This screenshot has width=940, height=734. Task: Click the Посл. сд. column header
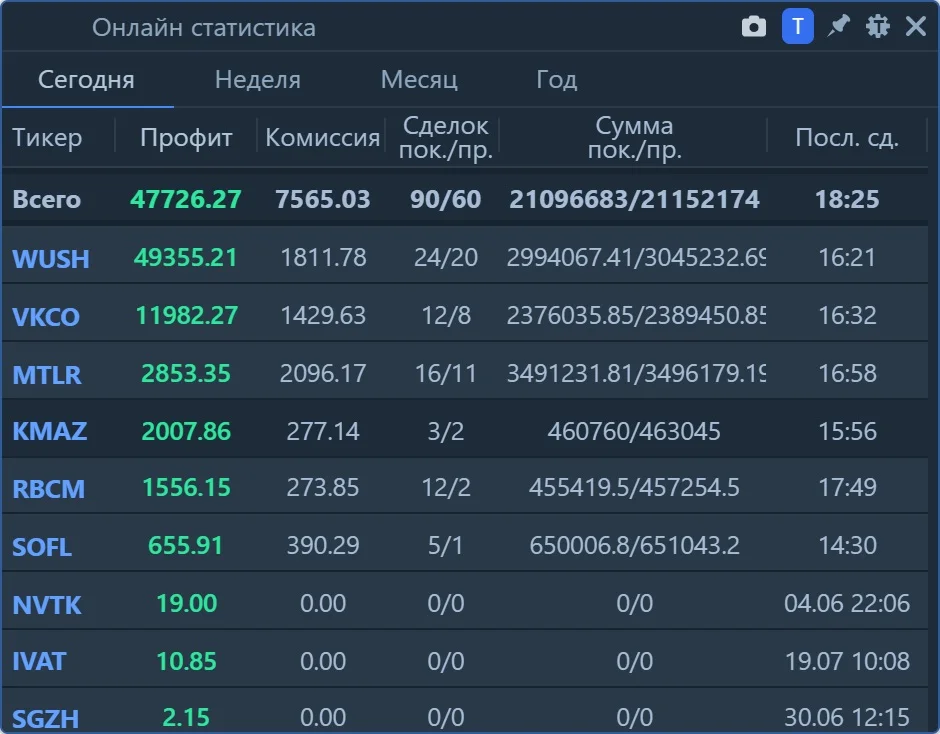click(846, 138)
